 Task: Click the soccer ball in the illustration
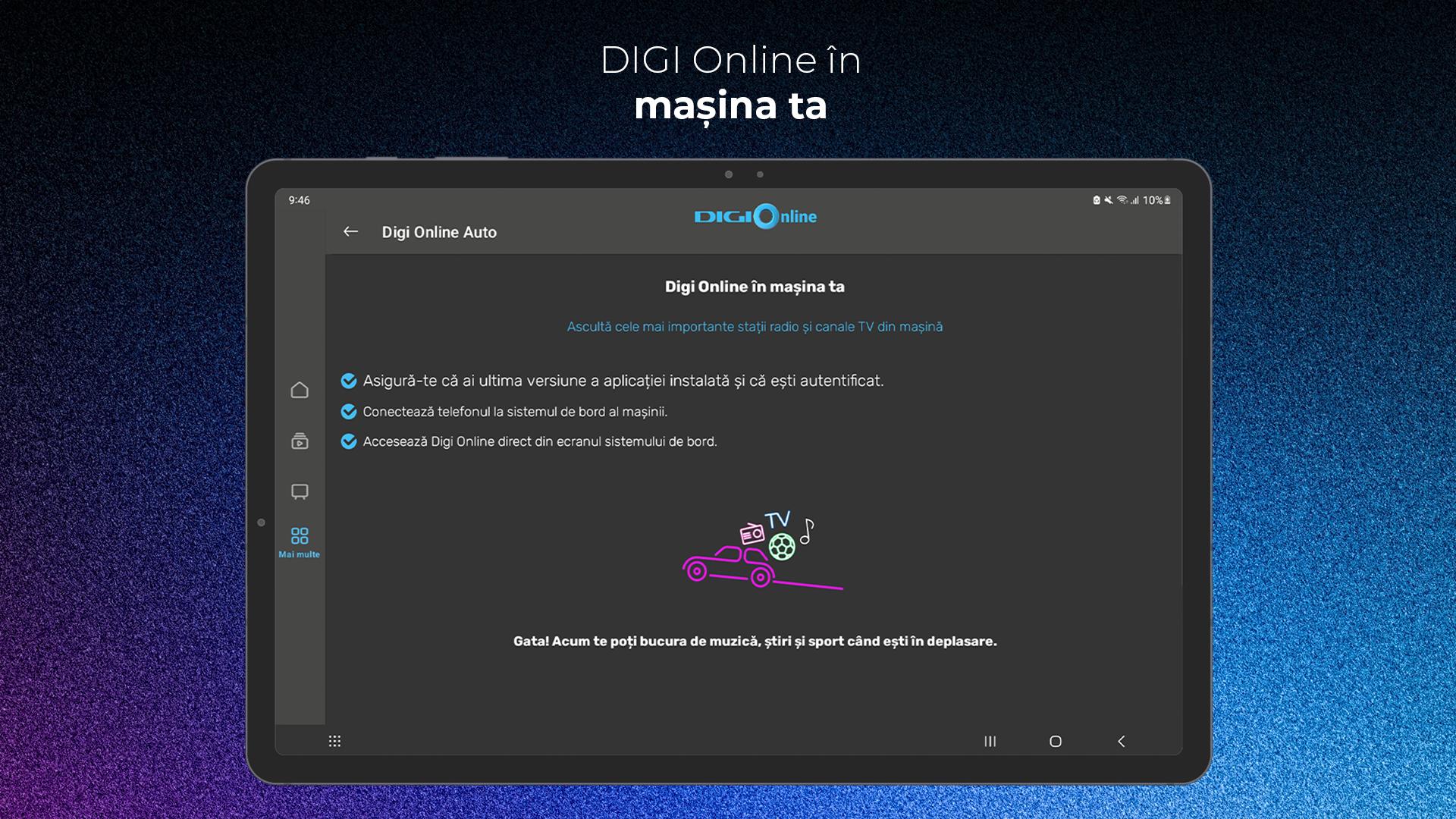782,547
